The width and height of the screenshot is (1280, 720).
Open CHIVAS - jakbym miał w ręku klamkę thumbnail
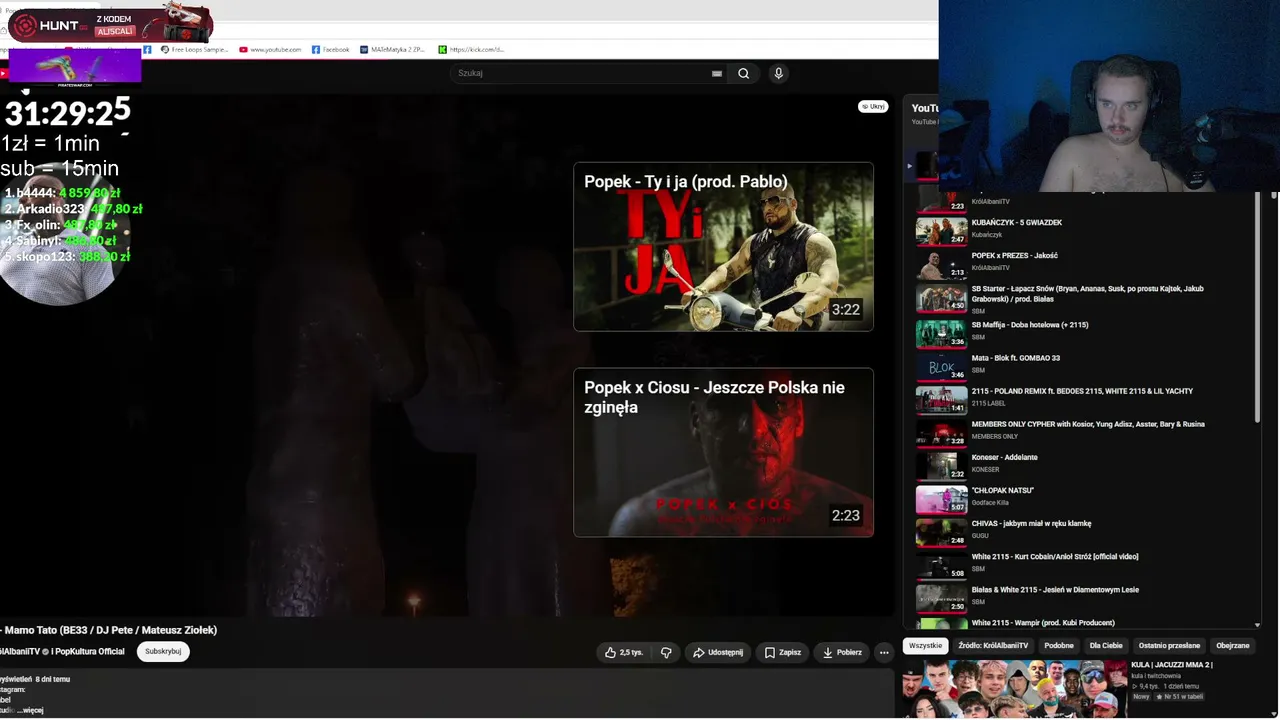tap(941, 531)
